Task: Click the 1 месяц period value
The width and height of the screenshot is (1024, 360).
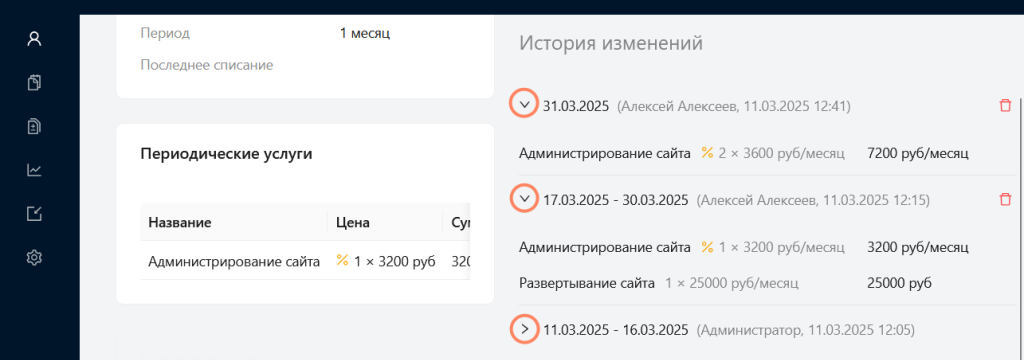Action: pyautogui.click(x=364, y=33)
